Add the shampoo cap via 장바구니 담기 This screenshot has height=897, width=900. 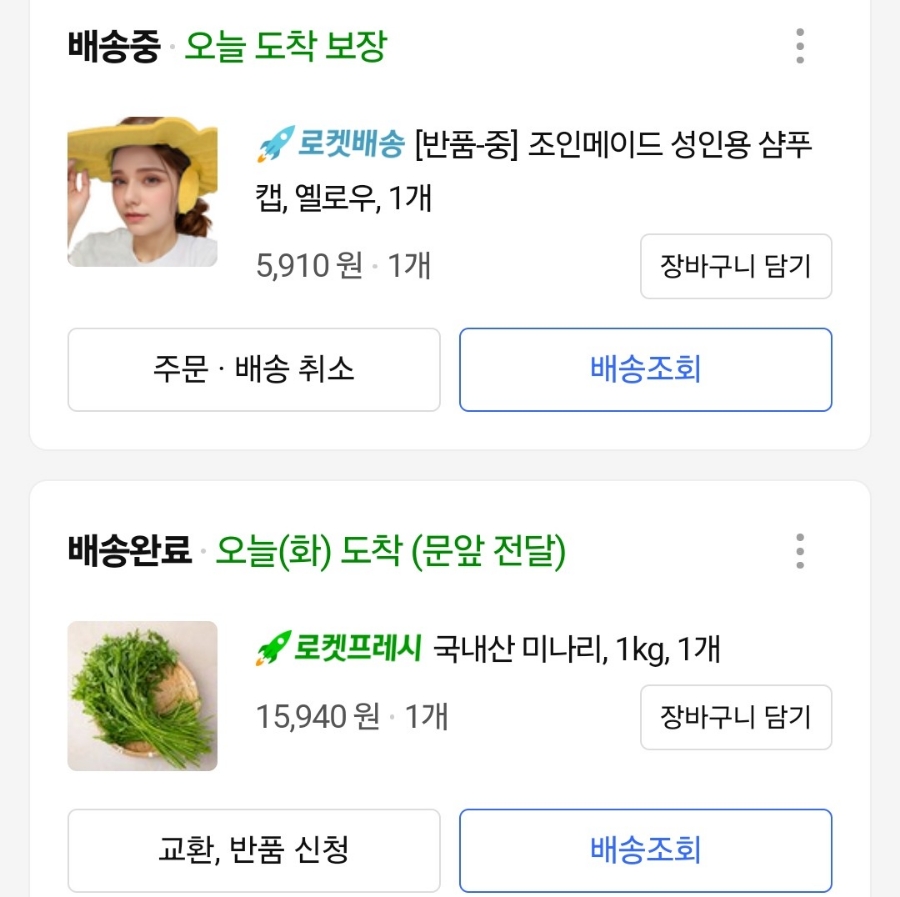click(x=736, y=266)
